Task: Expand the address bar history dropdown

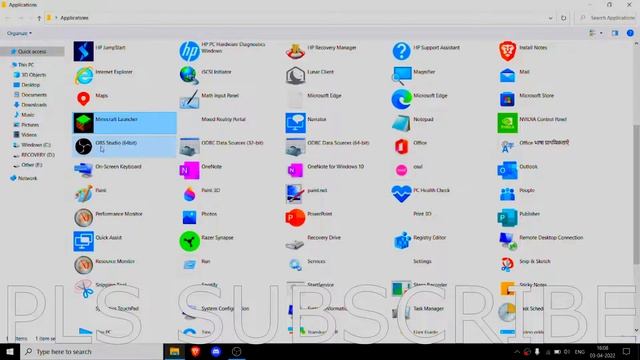Action: coord(550,18)
